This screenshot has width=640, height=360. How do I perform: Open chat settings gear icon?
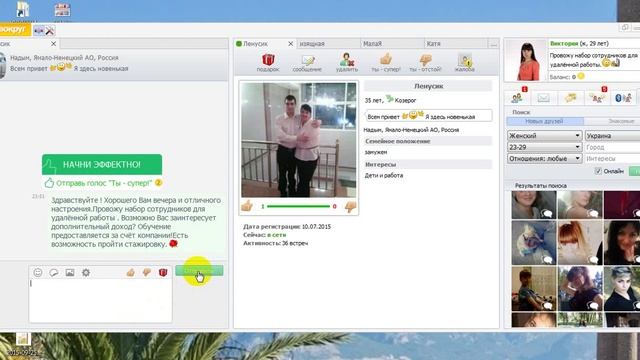(86, 272)
